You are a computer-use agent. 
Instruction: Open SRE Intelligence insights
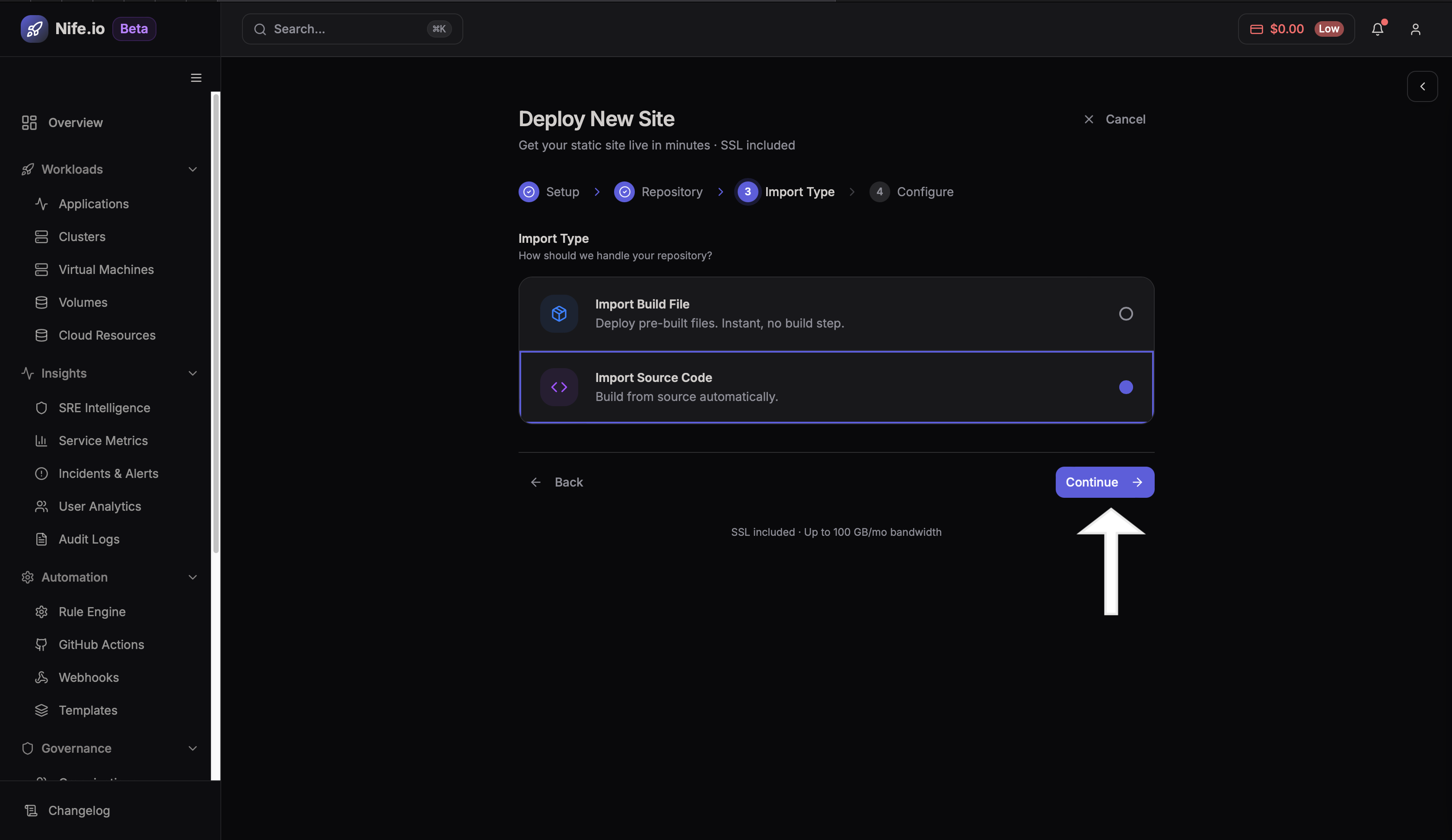tap(104, 407)
